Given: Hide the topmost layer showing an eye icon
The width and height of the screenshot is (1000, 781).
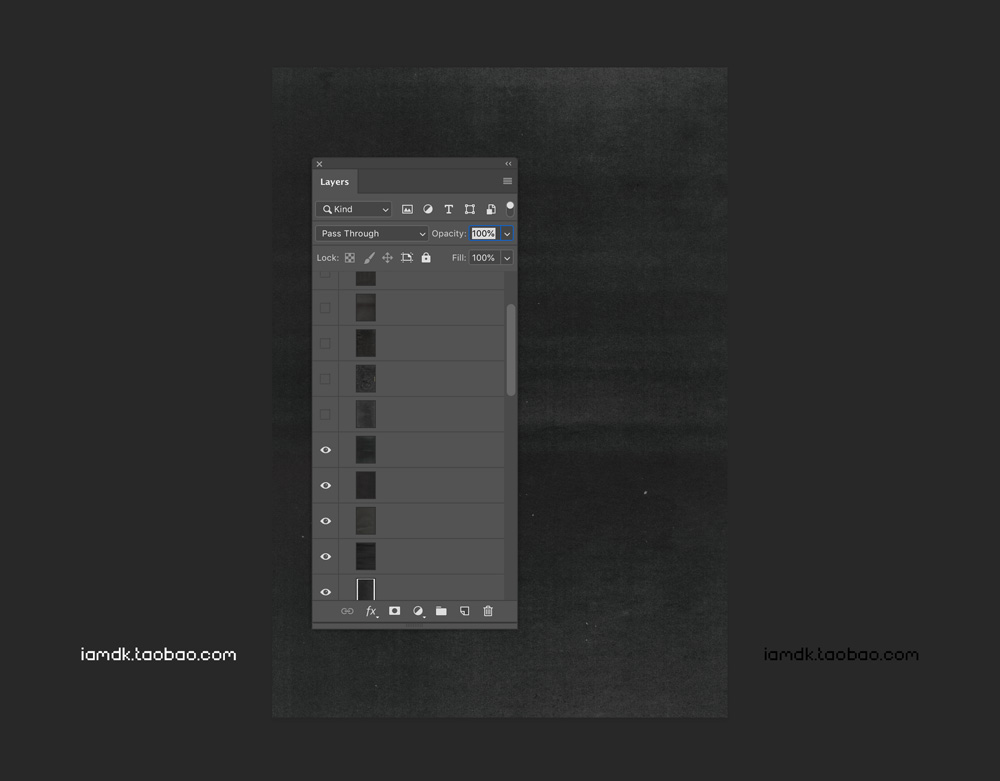Looking at the screenshot, I should coord(325,449).
